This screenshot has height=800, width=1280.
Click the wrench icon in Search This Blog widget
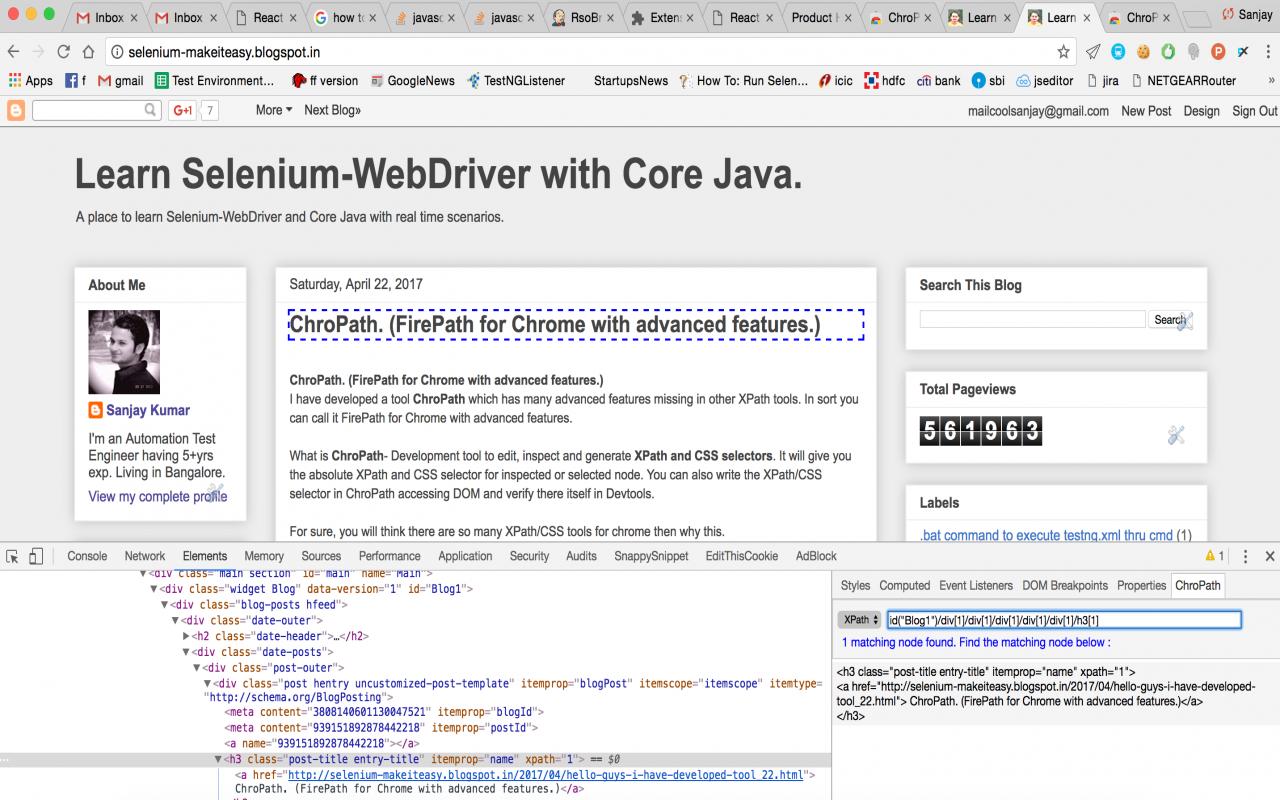tap(1184, 321)
